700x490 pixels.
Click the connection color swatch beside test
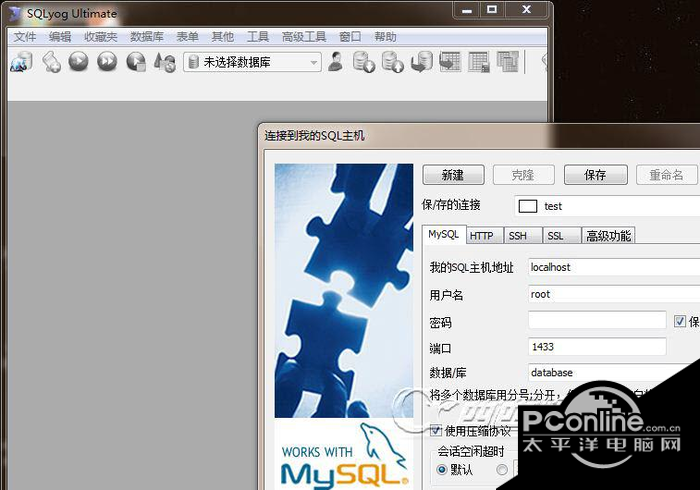coord(528,206)
